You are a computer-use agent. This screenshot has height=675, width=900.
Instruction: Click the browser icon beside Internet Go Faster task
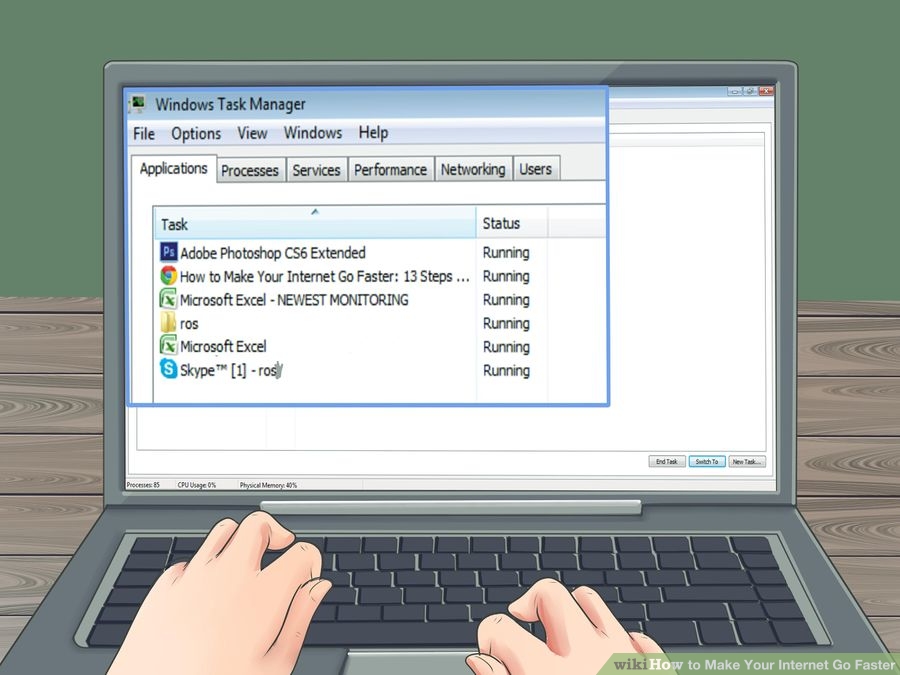168,276
